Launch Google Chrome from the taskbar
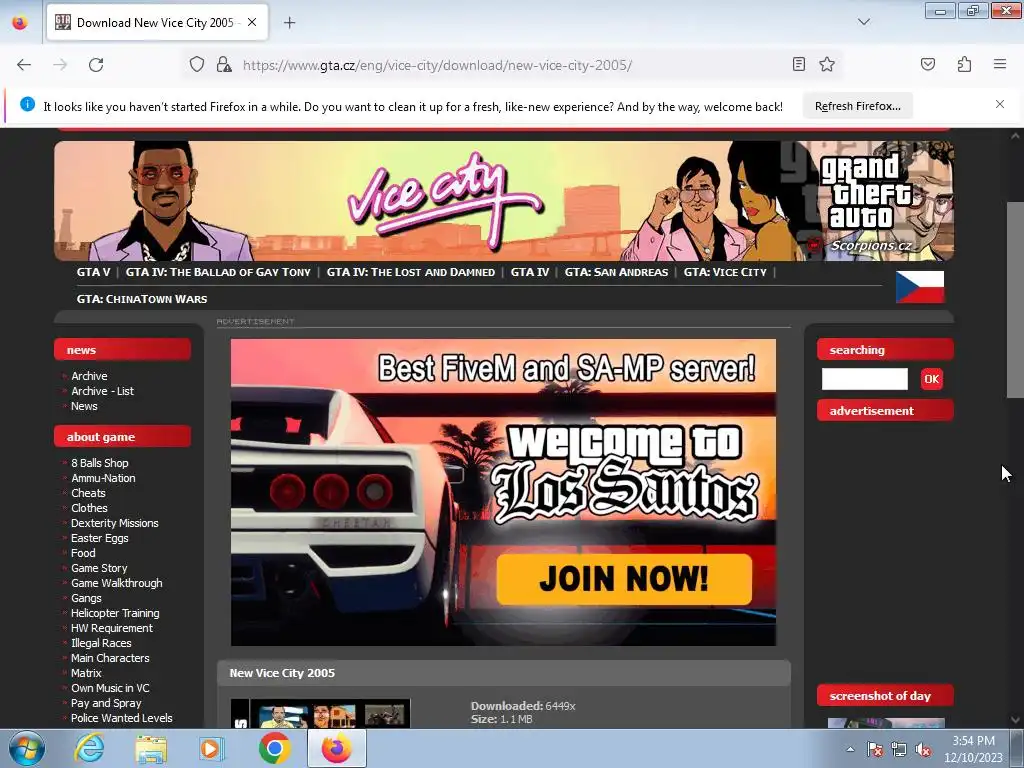Viewport: 1024px width, 768px height. pyautogui.click(x=274, y=748)
